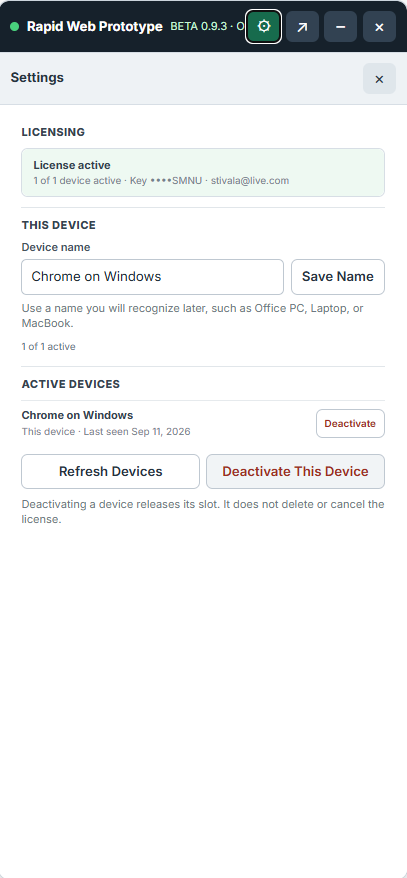Open the pop-out arrow icon in header
407x878 pixels.
(x=302, y=26)
